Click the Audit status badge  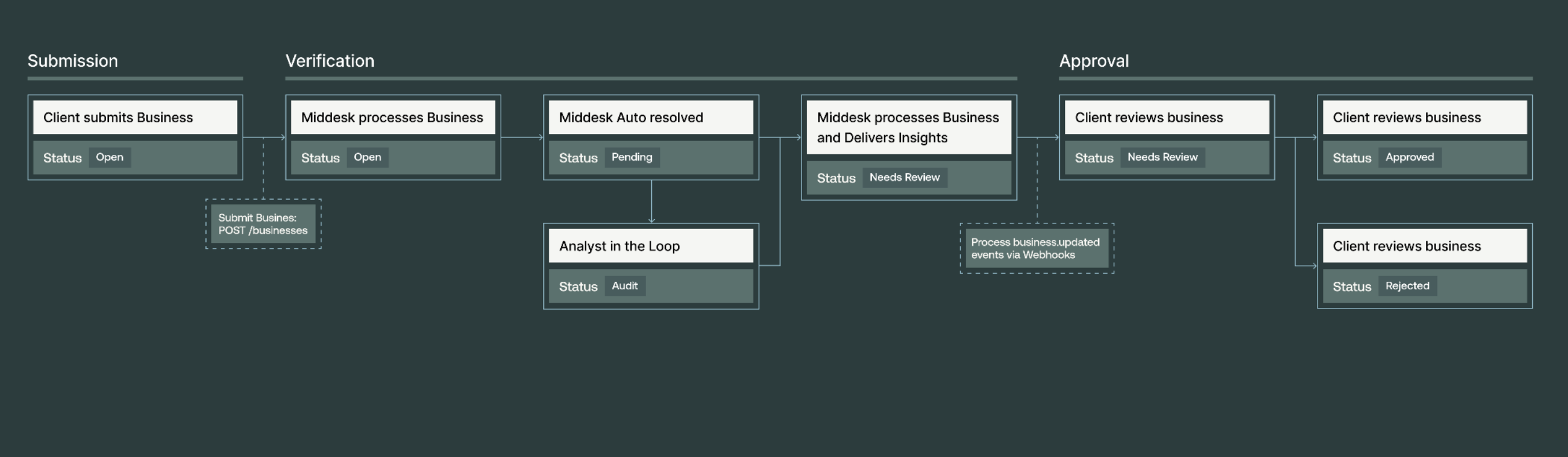pos(625,286)
